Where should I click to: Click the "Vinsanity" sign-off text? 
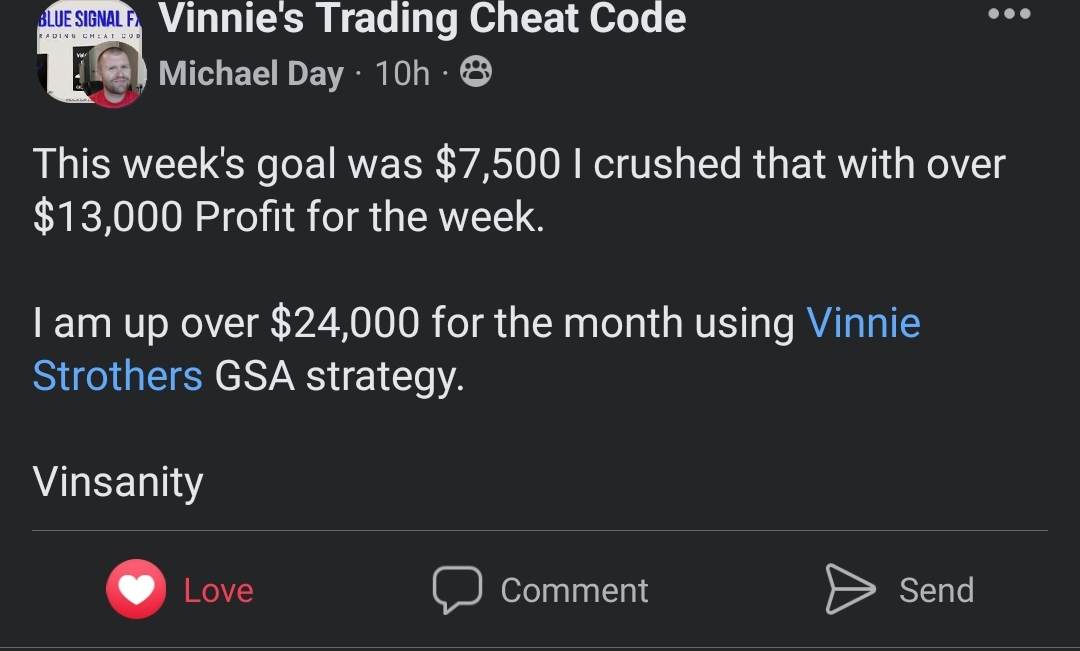coord(118,482)
